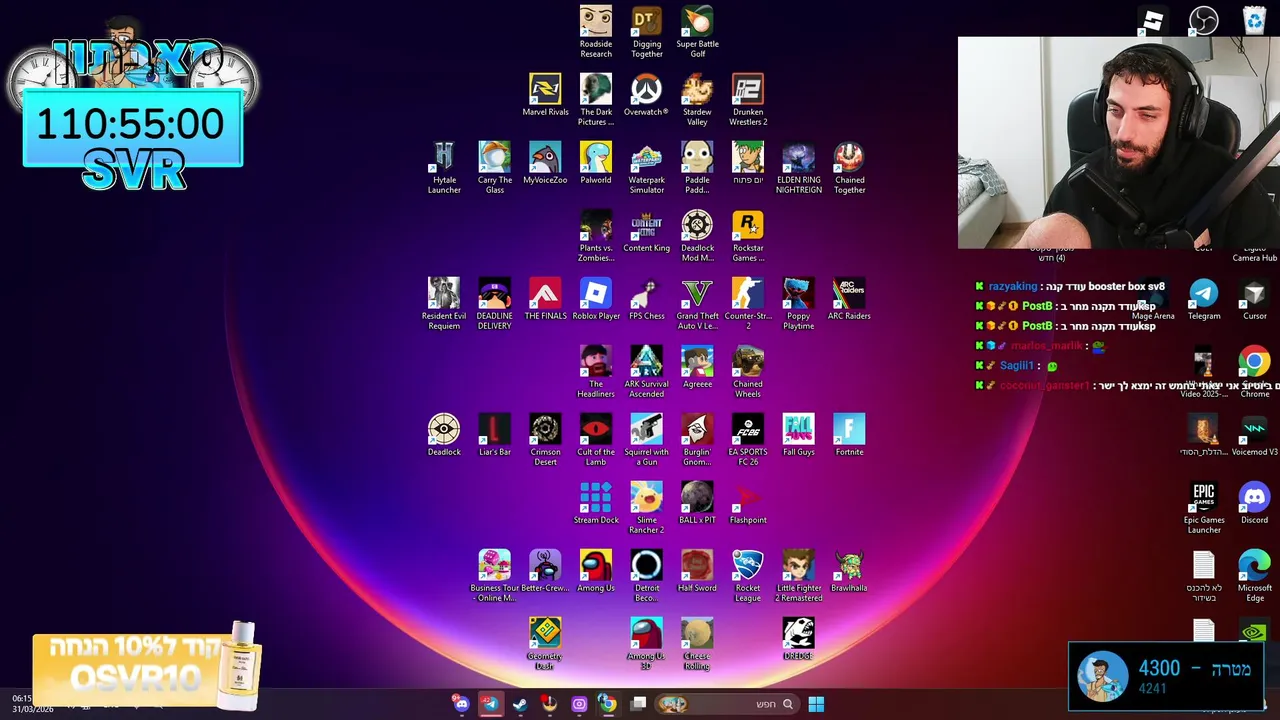The height and width of the screenshot is (720, 1280).
Task: Select the Counter-Strike 2 shortcut
Action: (748, 304)
